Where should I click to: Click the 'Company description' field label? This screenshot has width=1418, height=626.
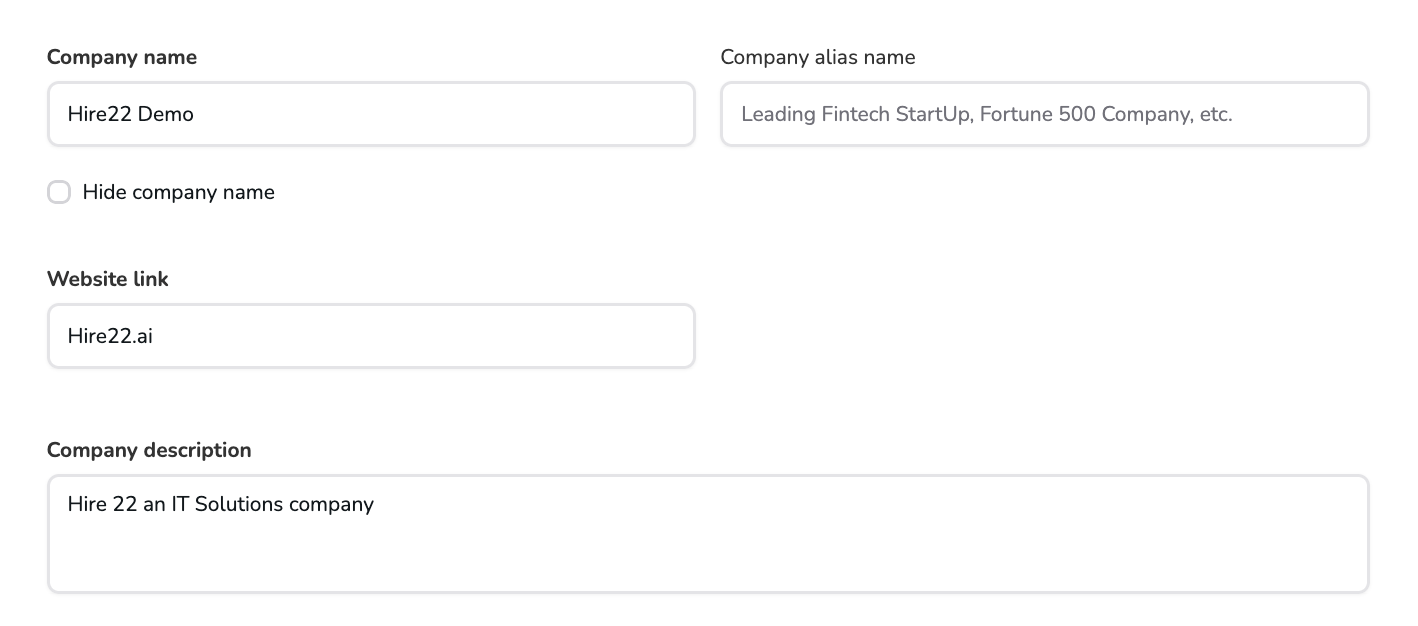pyautogui.click(x=149, y=450)
